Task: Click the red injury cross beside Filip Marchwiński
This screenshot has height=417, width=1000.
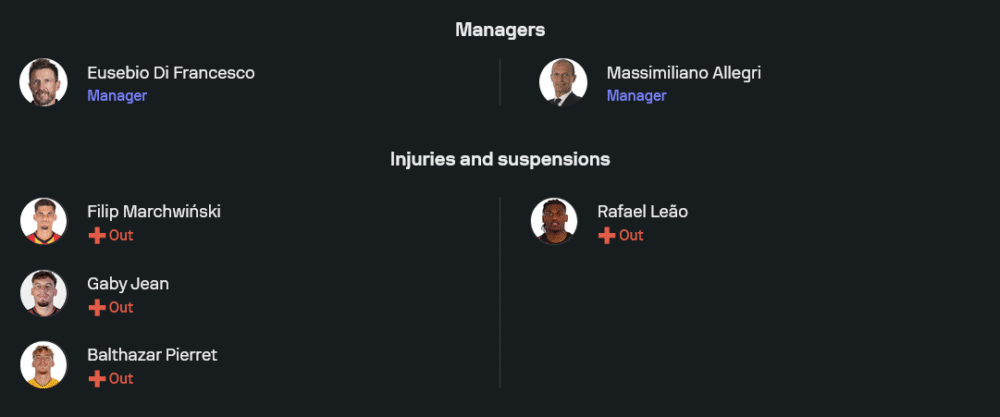Action: pyautogui.click(x=97, y=236)
